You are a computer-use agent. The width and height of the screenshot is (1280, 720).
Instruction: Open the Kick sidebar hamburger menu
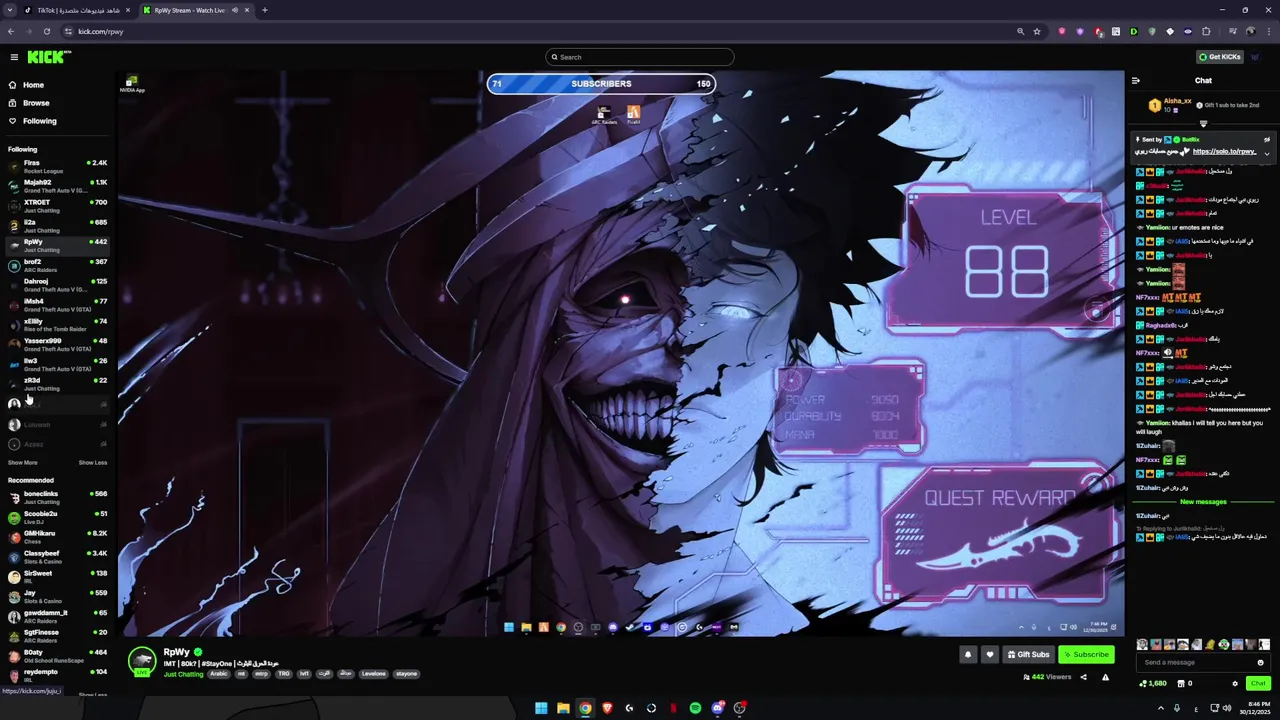(x=14, y=57)
